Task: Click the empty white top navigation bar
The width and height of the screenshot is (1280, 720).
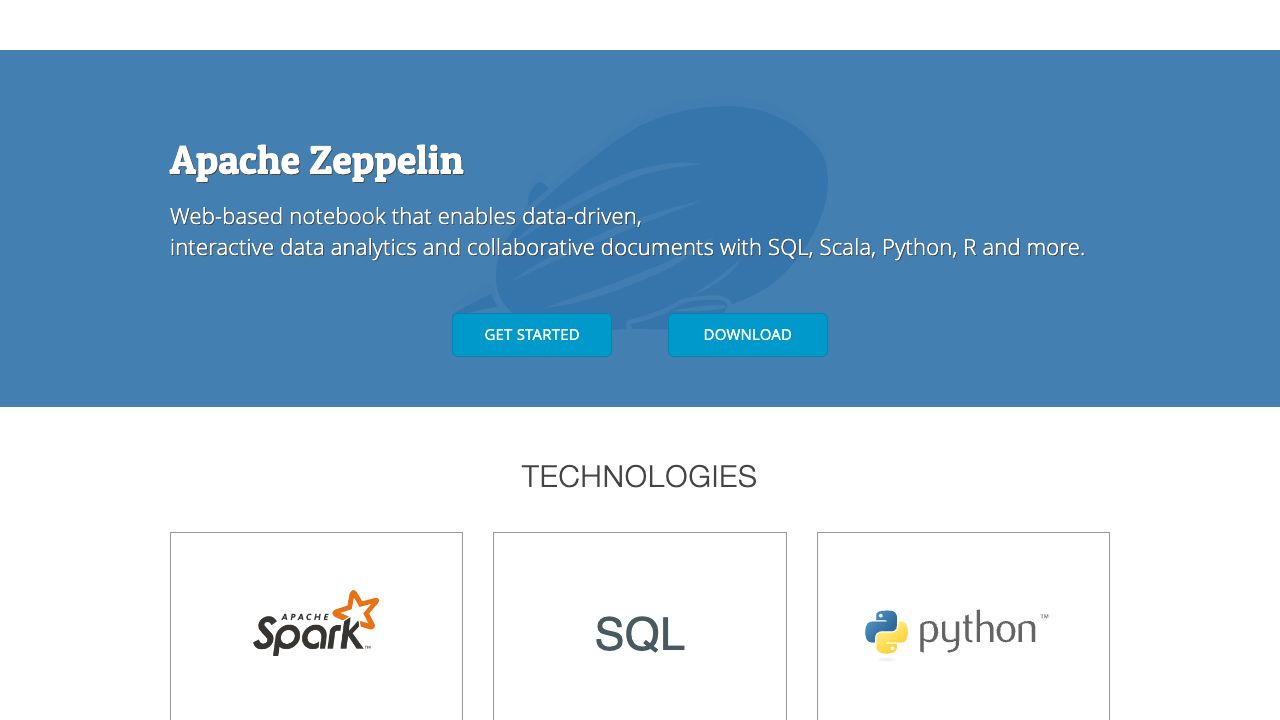Action: (640, 24)
